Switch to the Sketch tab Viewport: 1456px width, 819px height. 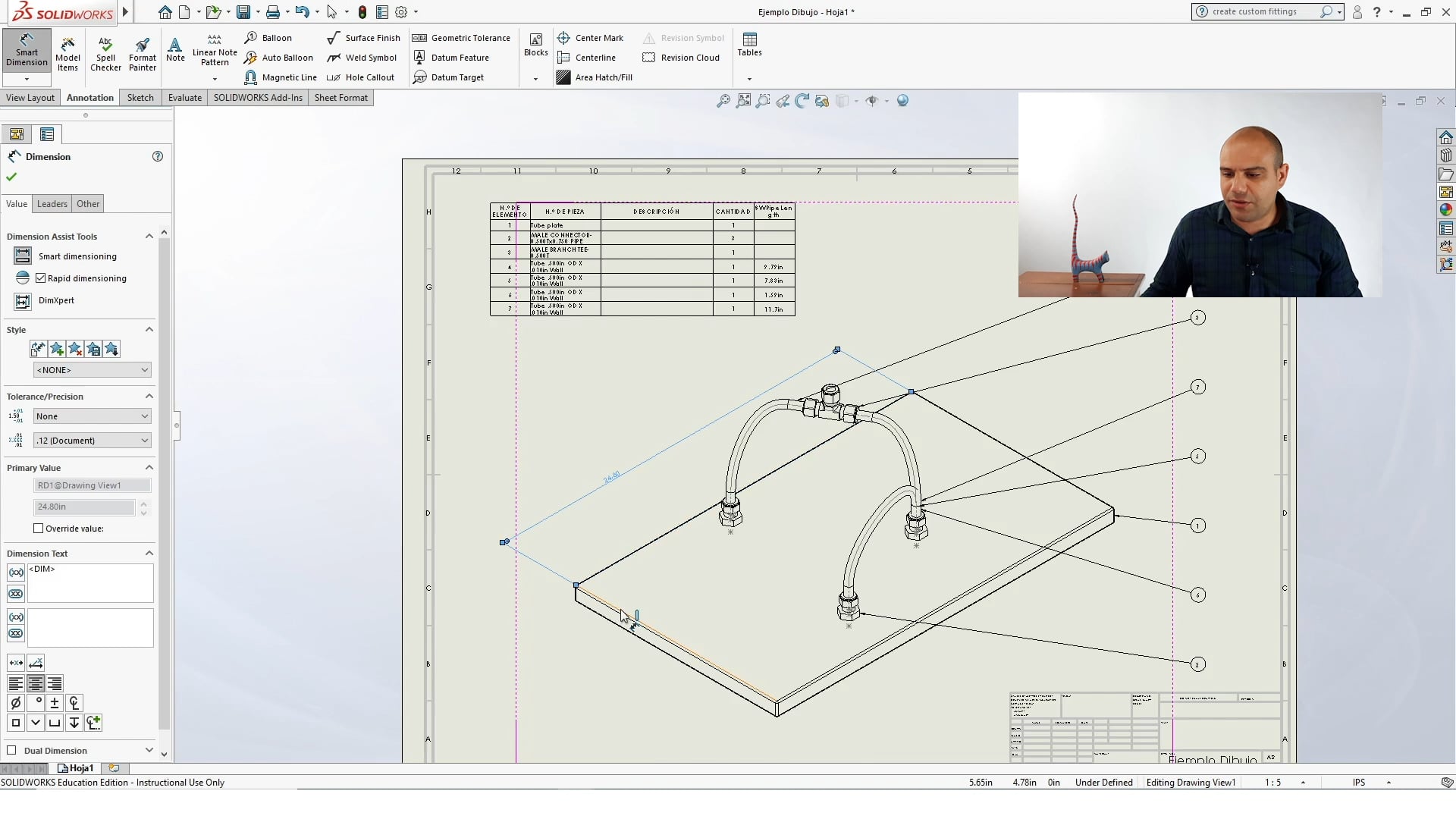(140, 97)
